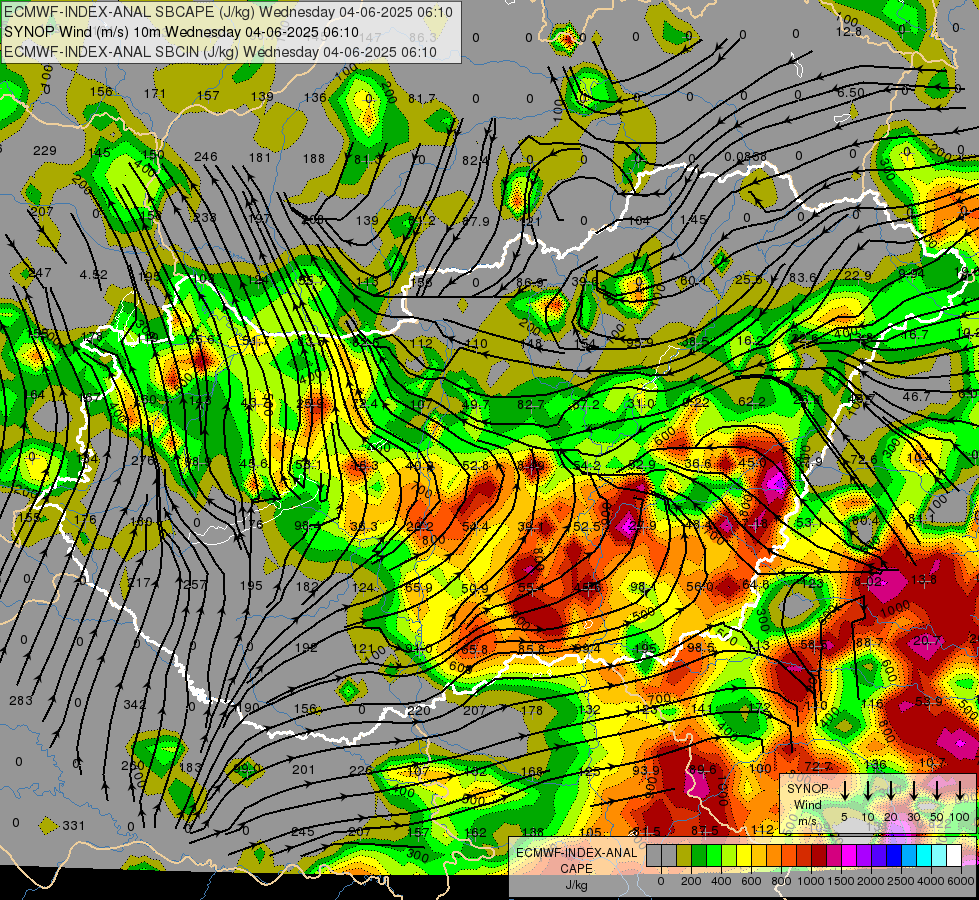Click the SYNOP wind arrow above 50
979x900 pixels.
tap(937, 791)
